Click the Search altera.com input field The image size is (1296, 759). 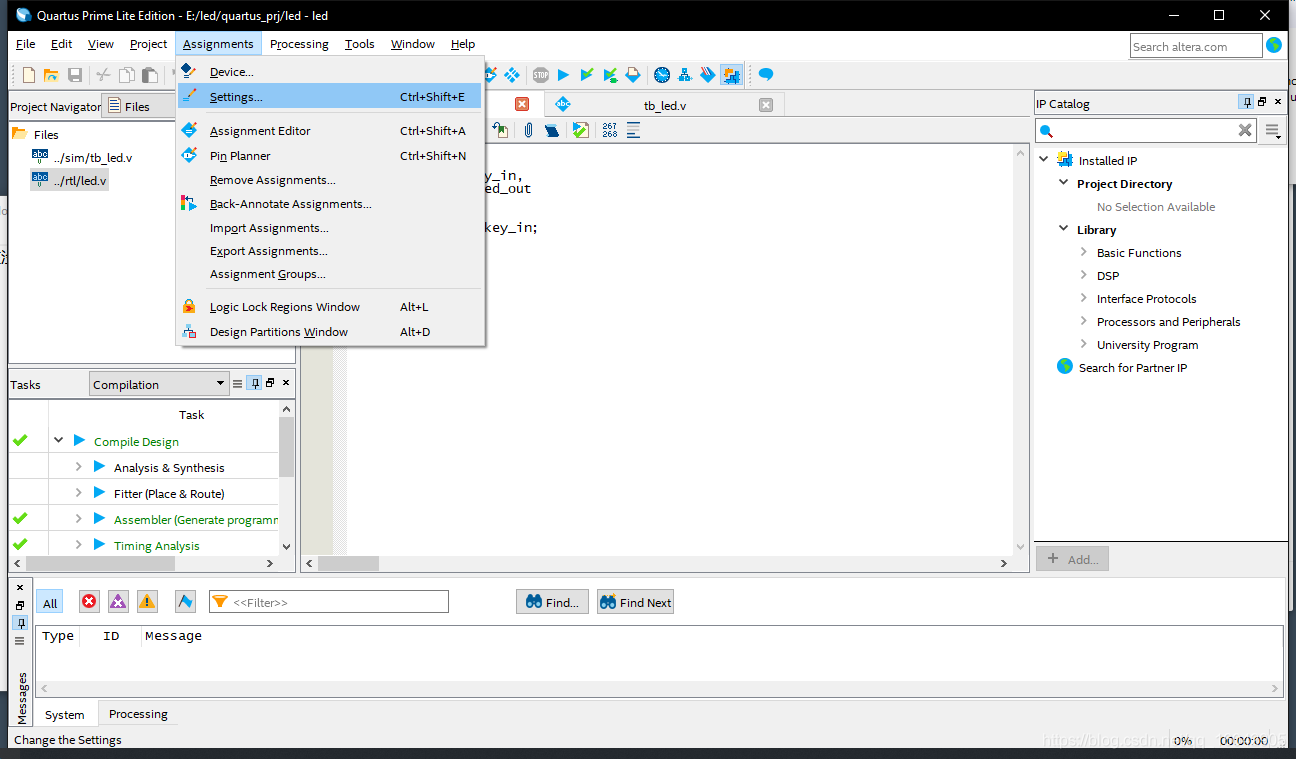point(1196,46)
